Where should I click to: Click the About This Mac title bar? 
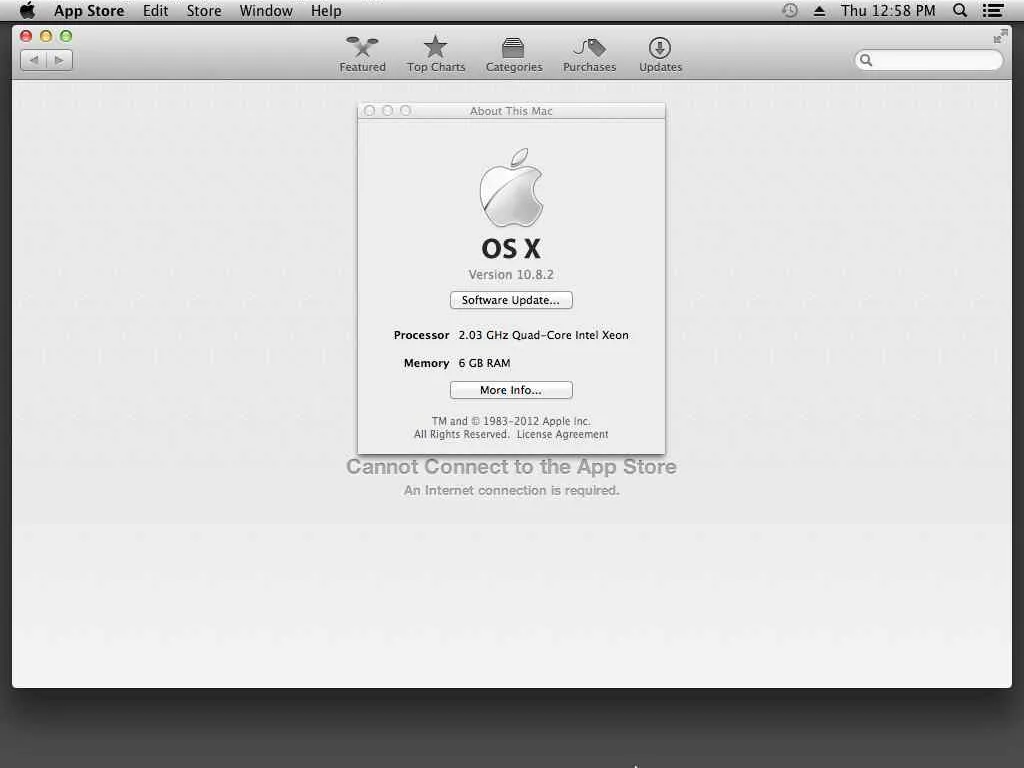coord(511,110)
